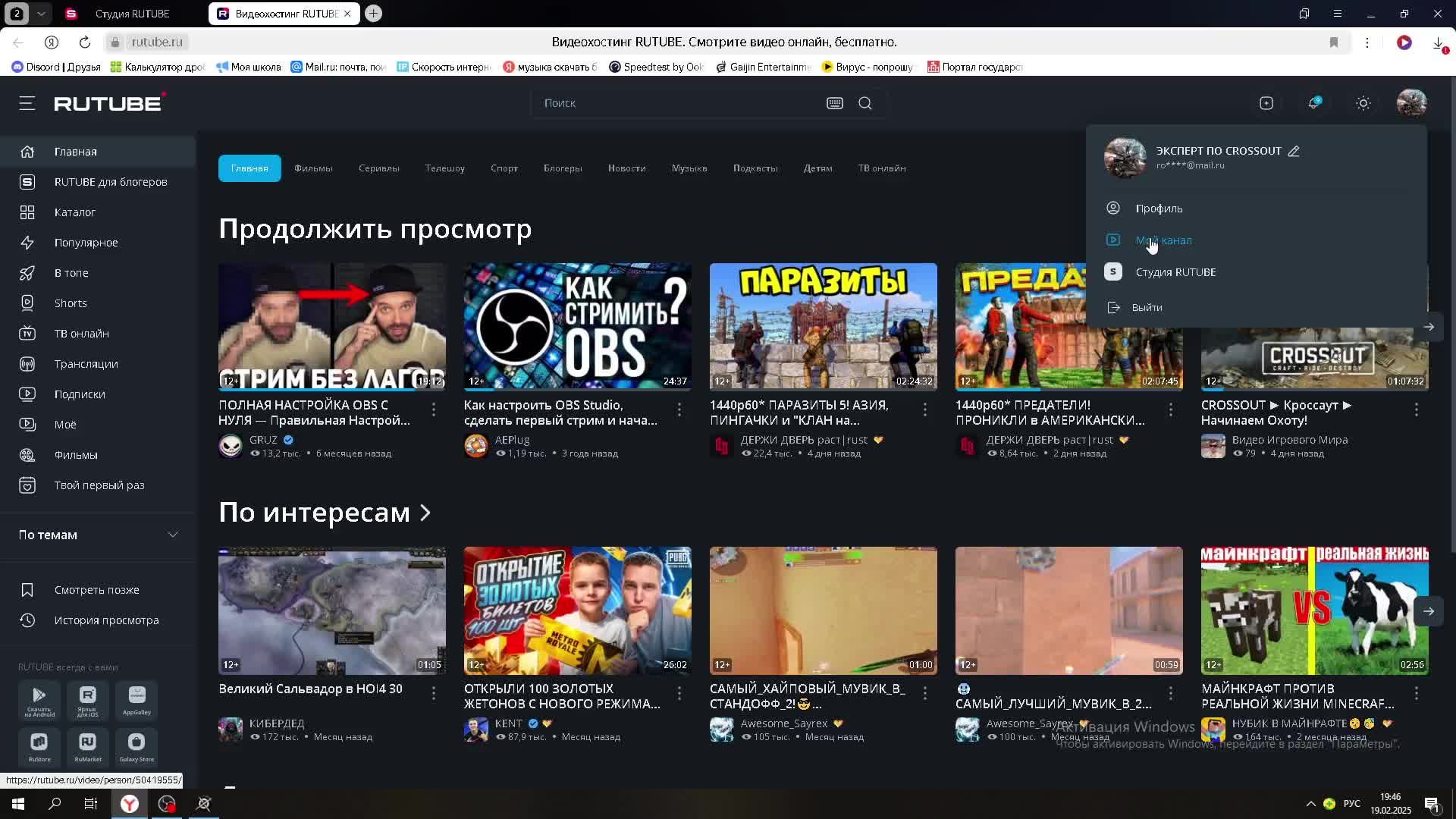The image size is (1456, 819).
Task: Open Как стримить OBS video thumbnail
Action: 577,327
